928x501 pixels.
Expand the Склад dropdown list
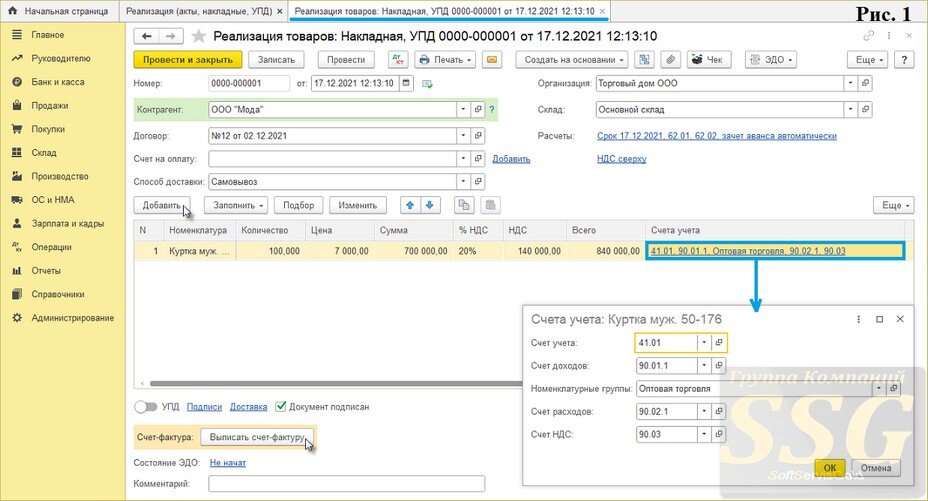click(x=850, y=109)
